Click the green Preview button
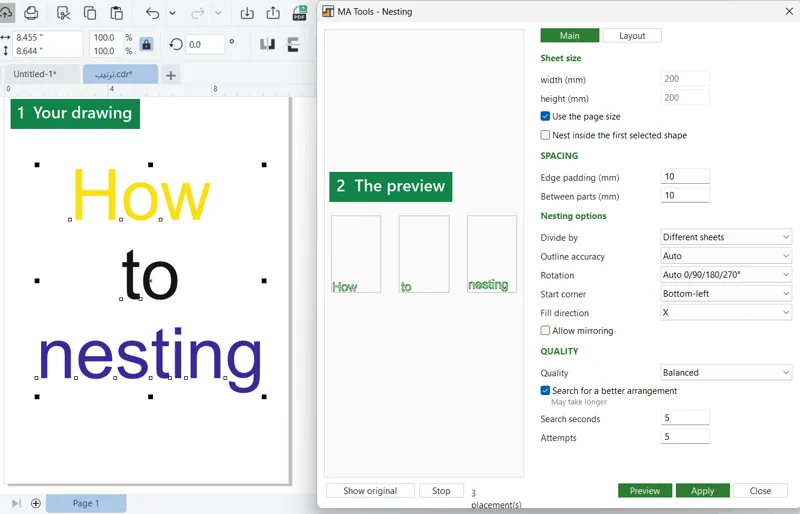 tap(645, 491)
